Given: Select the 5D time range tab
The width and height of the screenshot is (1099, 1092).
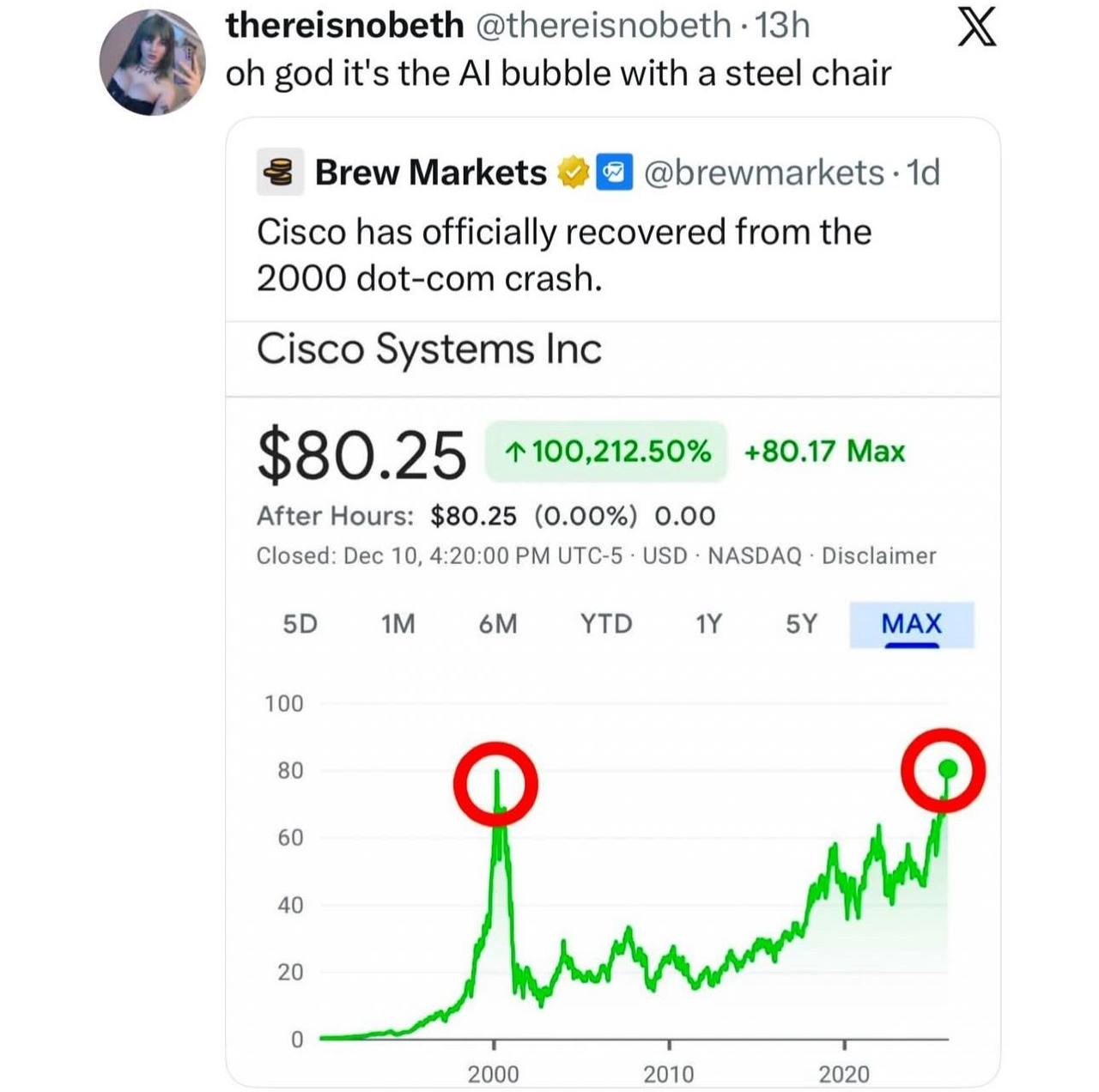Looking at the screenshot, I should tap(300, 624).
